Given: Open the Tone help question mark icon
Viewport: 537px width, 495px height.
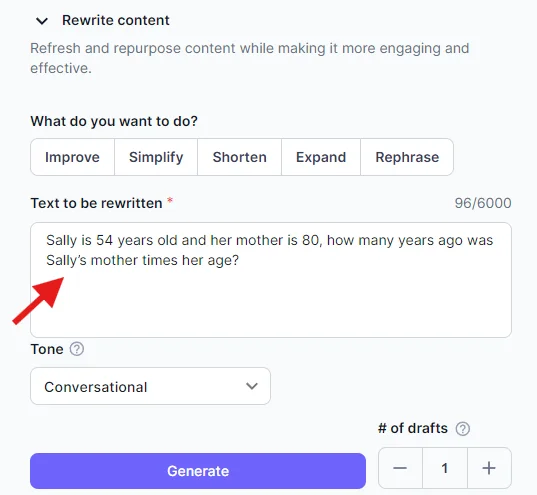Looking at the screenshot, I should point(77,349).
